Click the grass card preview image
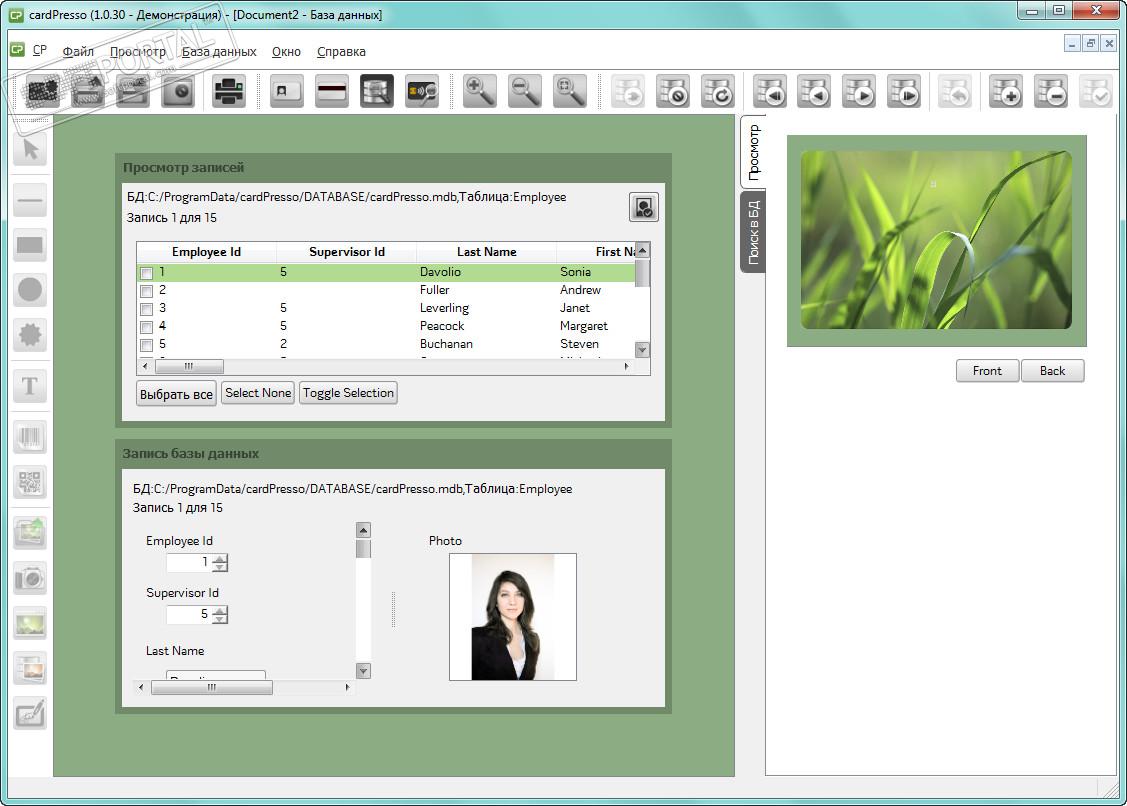The height and width of the screenshot is (806, 1127). (936, 240)
